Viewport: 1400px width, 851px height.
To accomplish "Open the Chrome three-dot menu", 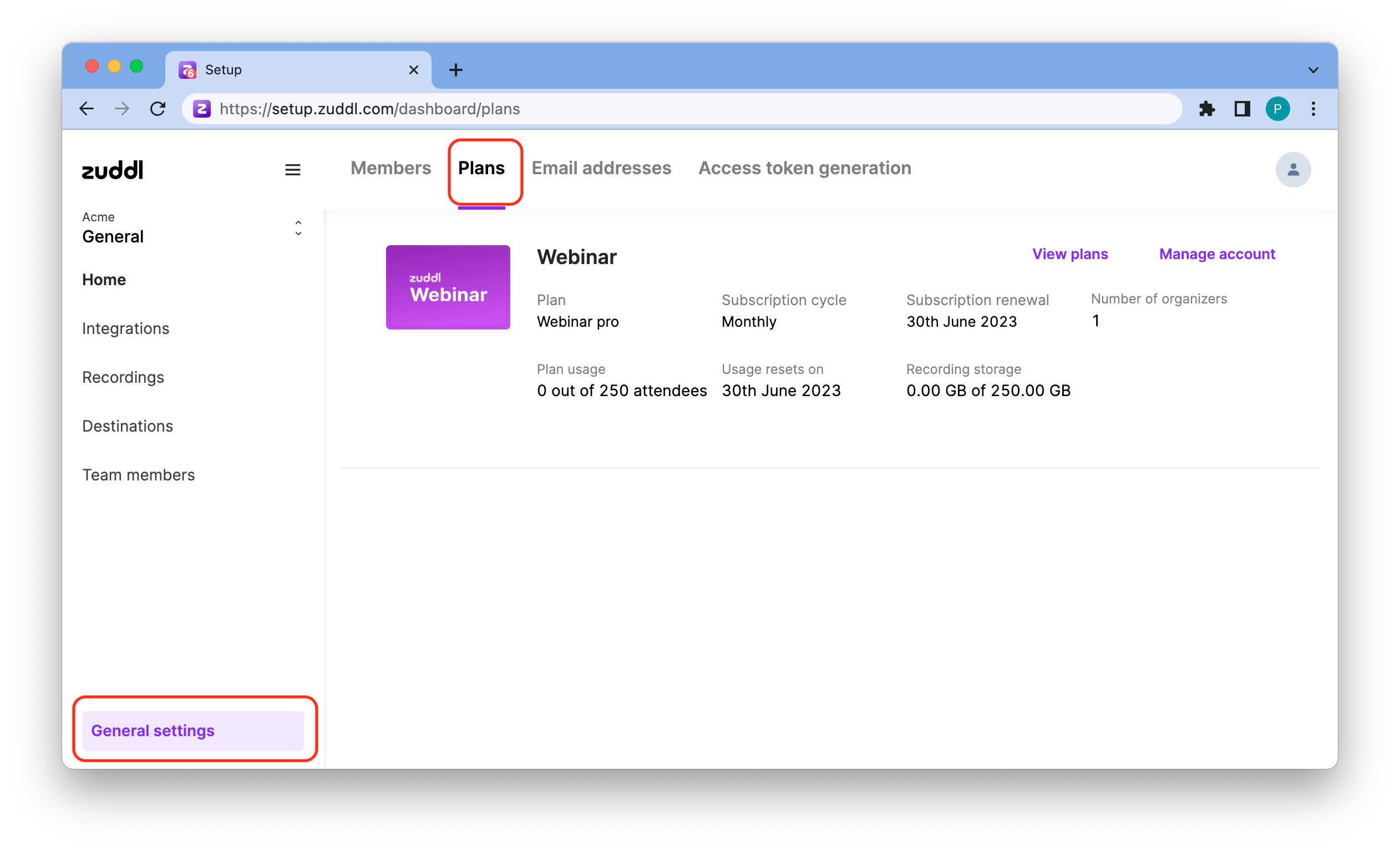I will 1312,109.
